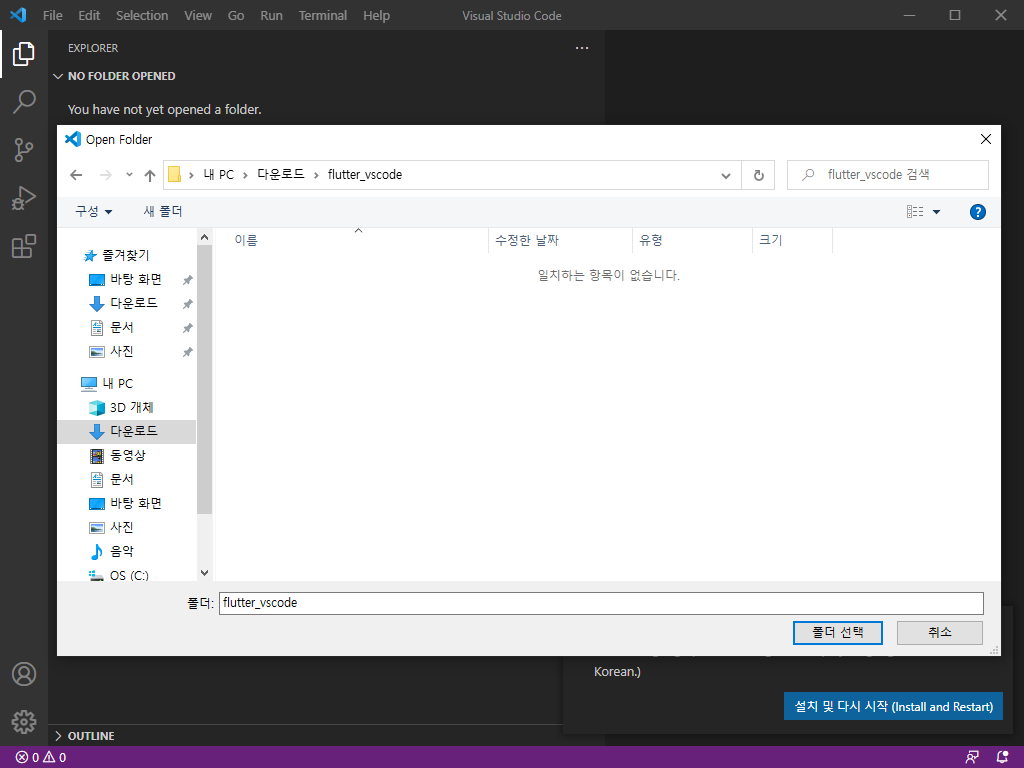Image resolution: width=1024 pixels, height=768 pixels.
Task: Open the 구성 dropdown menu
Action: (93, 212)
